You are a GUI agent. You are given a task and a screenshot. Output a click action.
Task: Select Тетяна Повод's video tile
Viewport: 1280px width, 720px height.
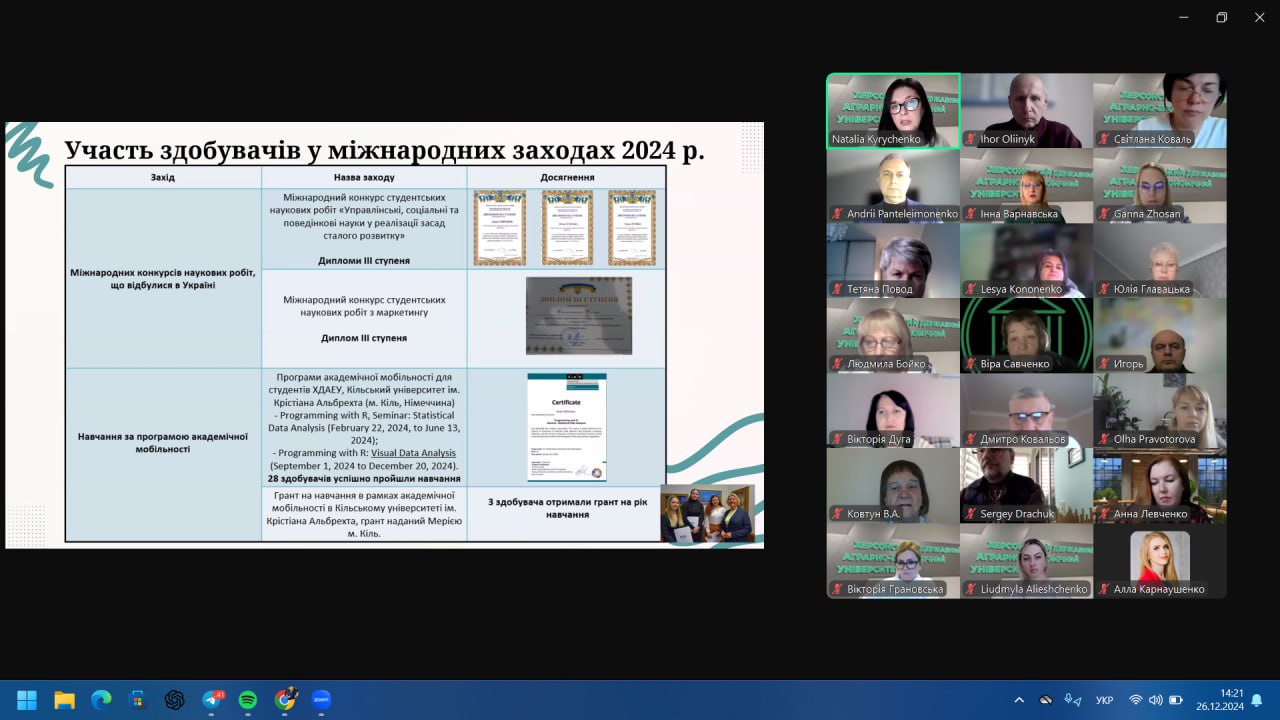[x=893, y=261]
